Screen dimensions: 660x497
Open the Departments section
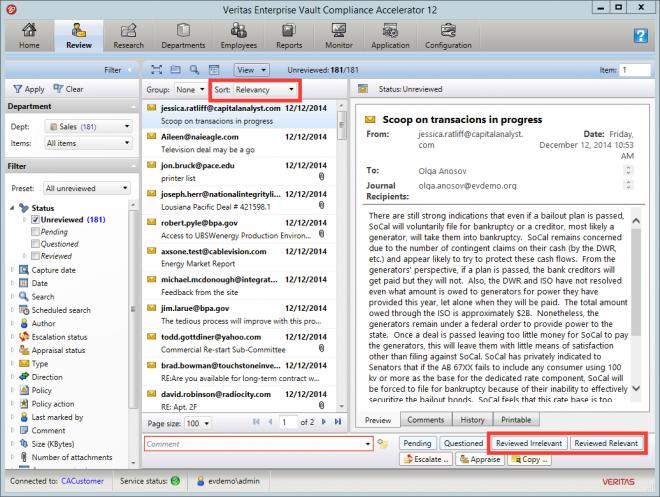click(183, 36)
